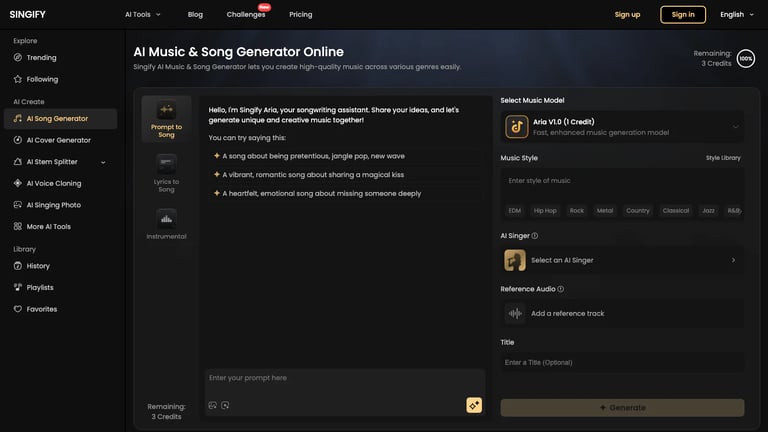Screen dimensions: 768x432
Task: Open AI Cover Generator icon in the sidebar
Action: (18, 140)
